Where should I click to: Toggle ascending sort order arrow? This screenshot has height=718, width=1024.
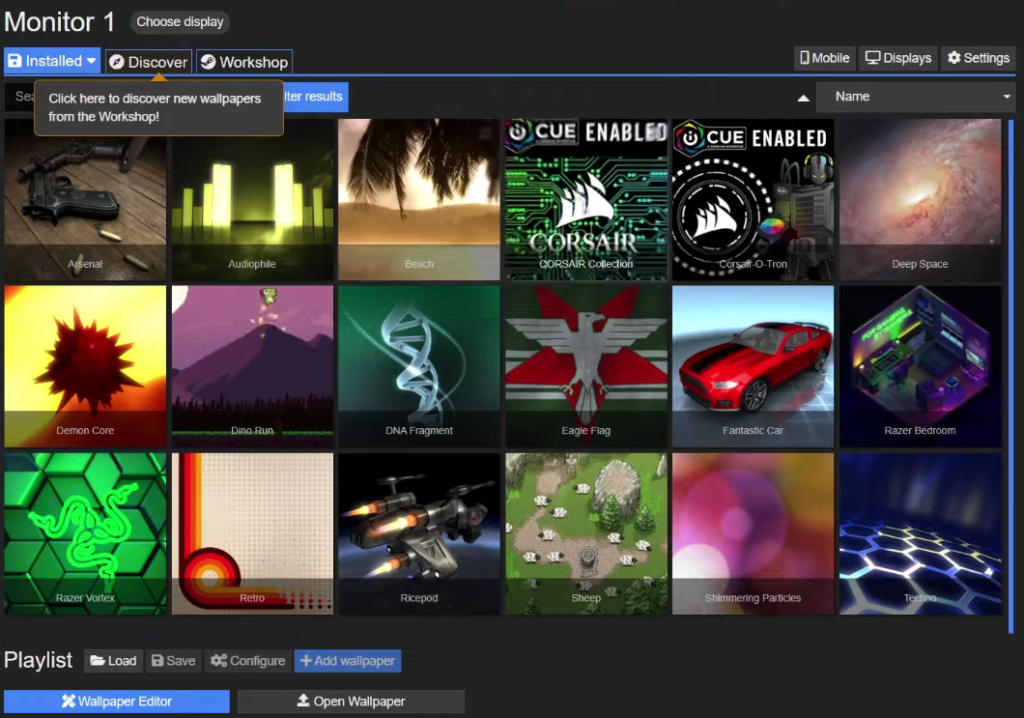click(x=803, y=98)
